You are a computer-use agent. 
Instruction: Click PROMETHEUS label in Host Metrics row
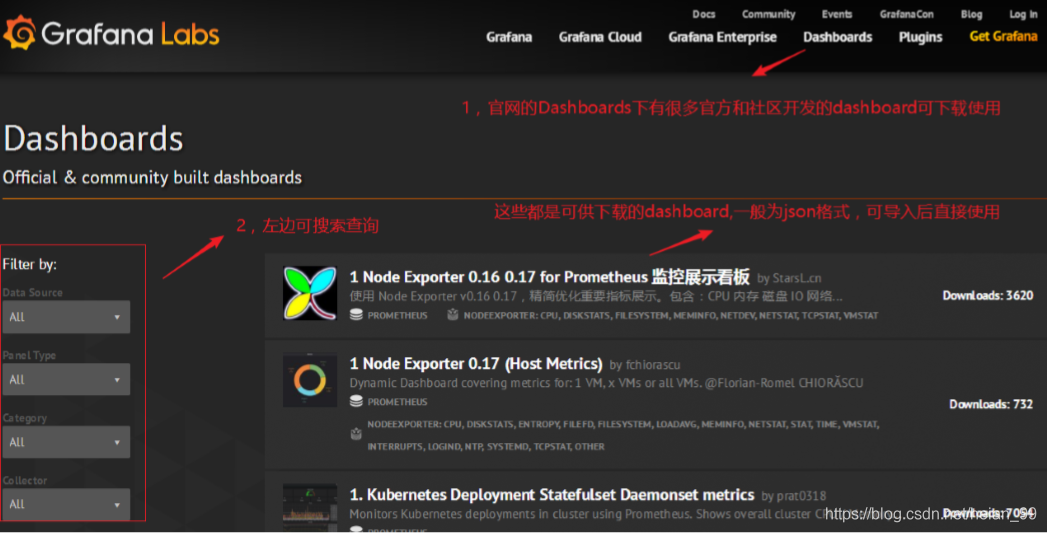coord(397,402)
